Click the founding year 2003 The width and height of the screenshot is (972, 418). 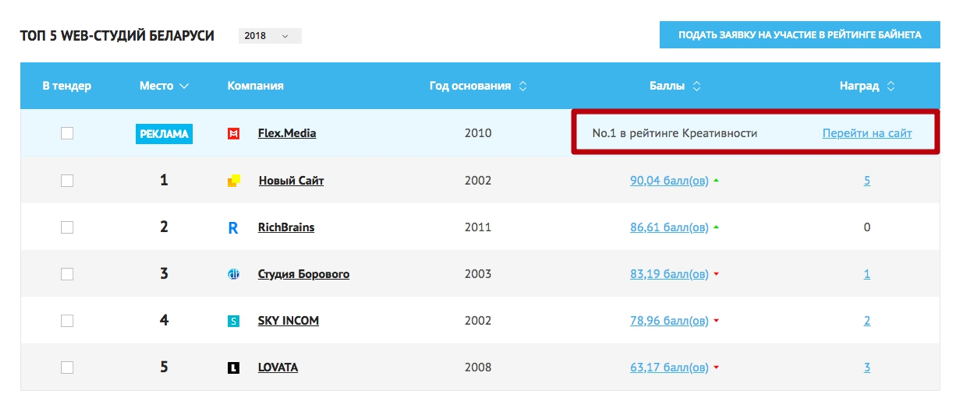tap(478, 274)
